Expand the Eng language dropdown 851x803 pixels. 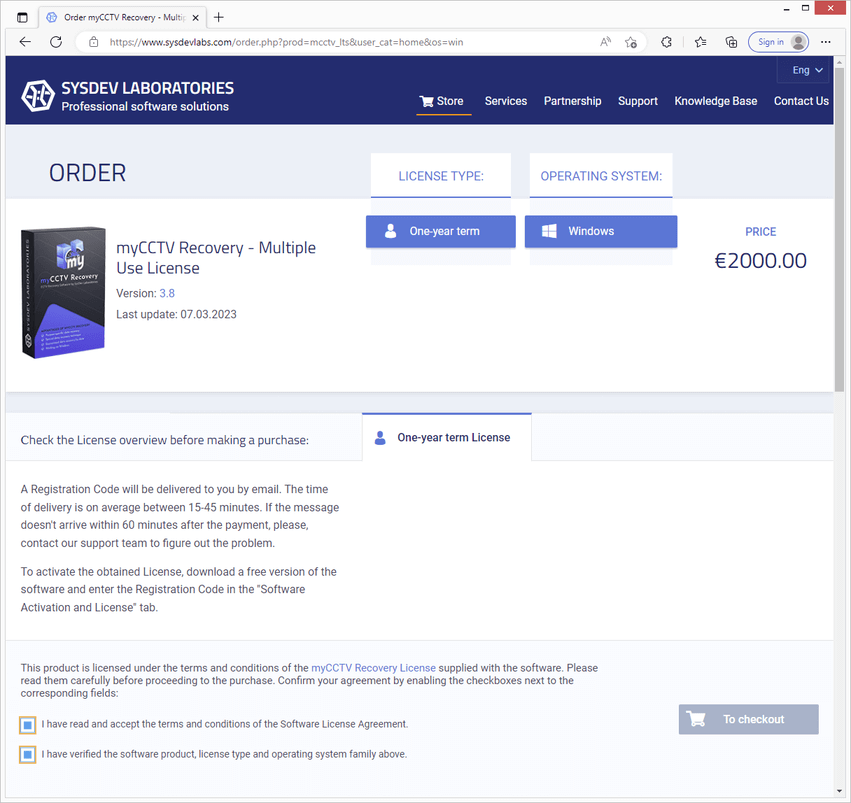coord(807,70)
